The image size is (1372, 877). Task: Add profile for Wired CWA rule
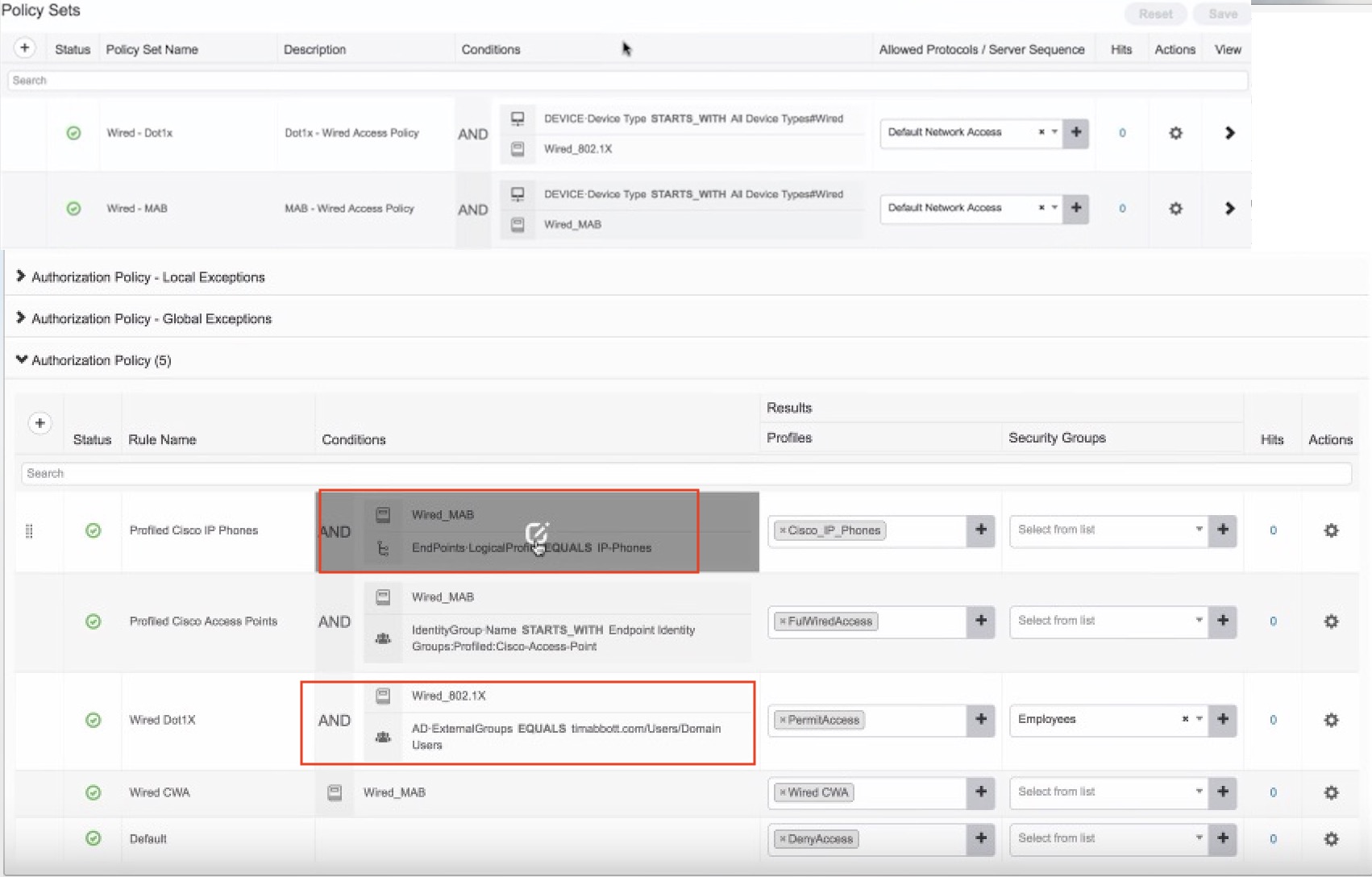(981, 792)
